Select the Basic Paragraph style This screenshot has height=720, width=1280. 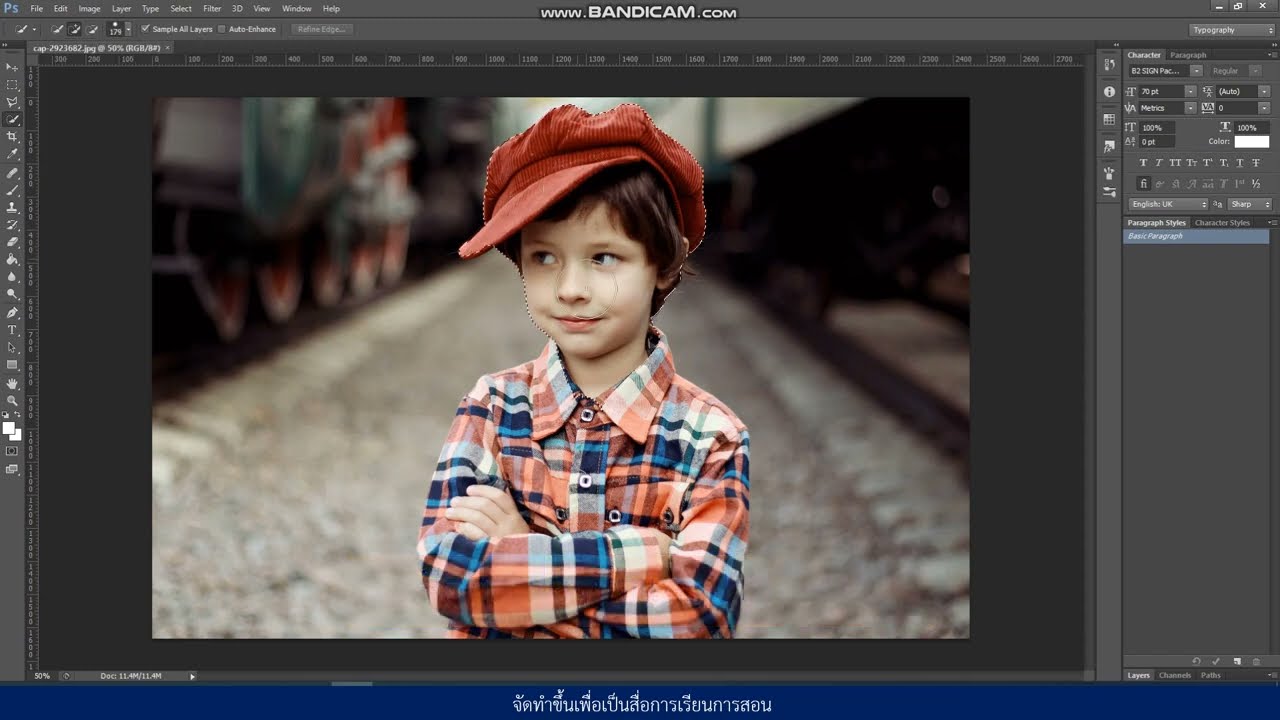coord(1196,236)
